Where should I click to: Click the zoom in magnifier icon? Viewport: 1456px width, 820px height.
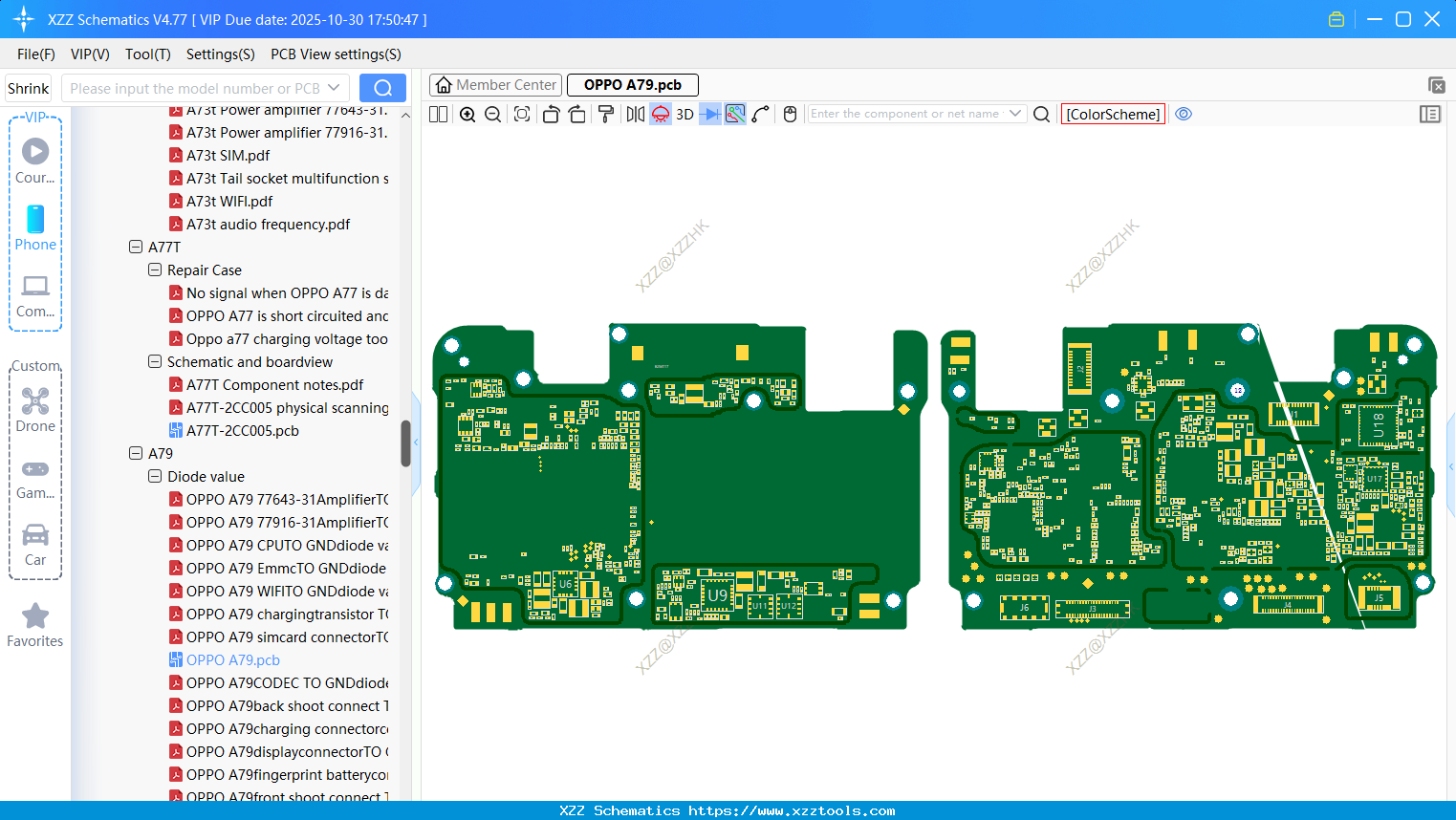click(x=467, y=115)
